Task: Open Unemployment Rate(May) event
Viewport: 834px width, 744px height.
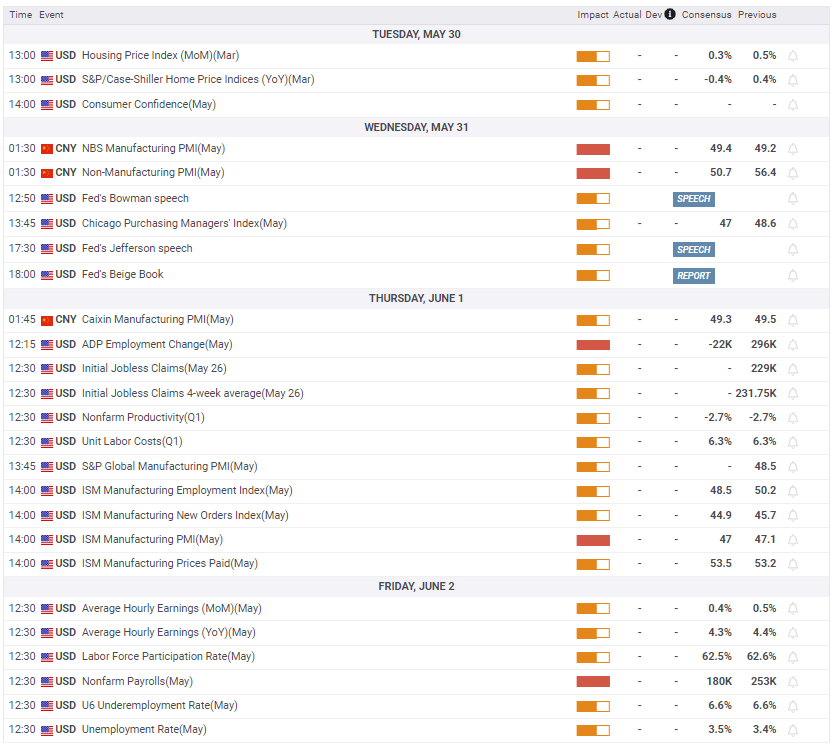Action: tap(144, 730)
